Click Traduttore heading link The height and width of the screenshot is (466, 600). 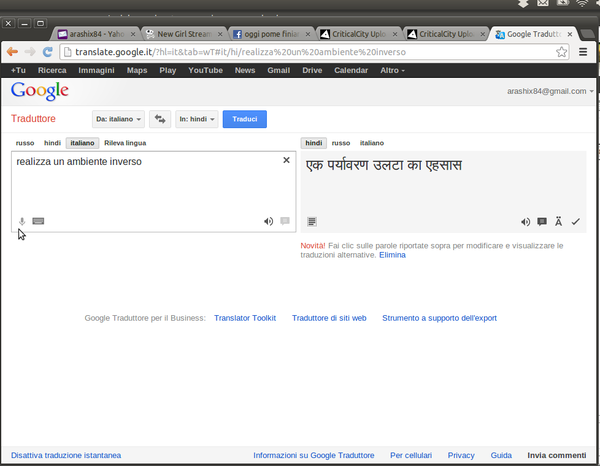pos(33,119)
